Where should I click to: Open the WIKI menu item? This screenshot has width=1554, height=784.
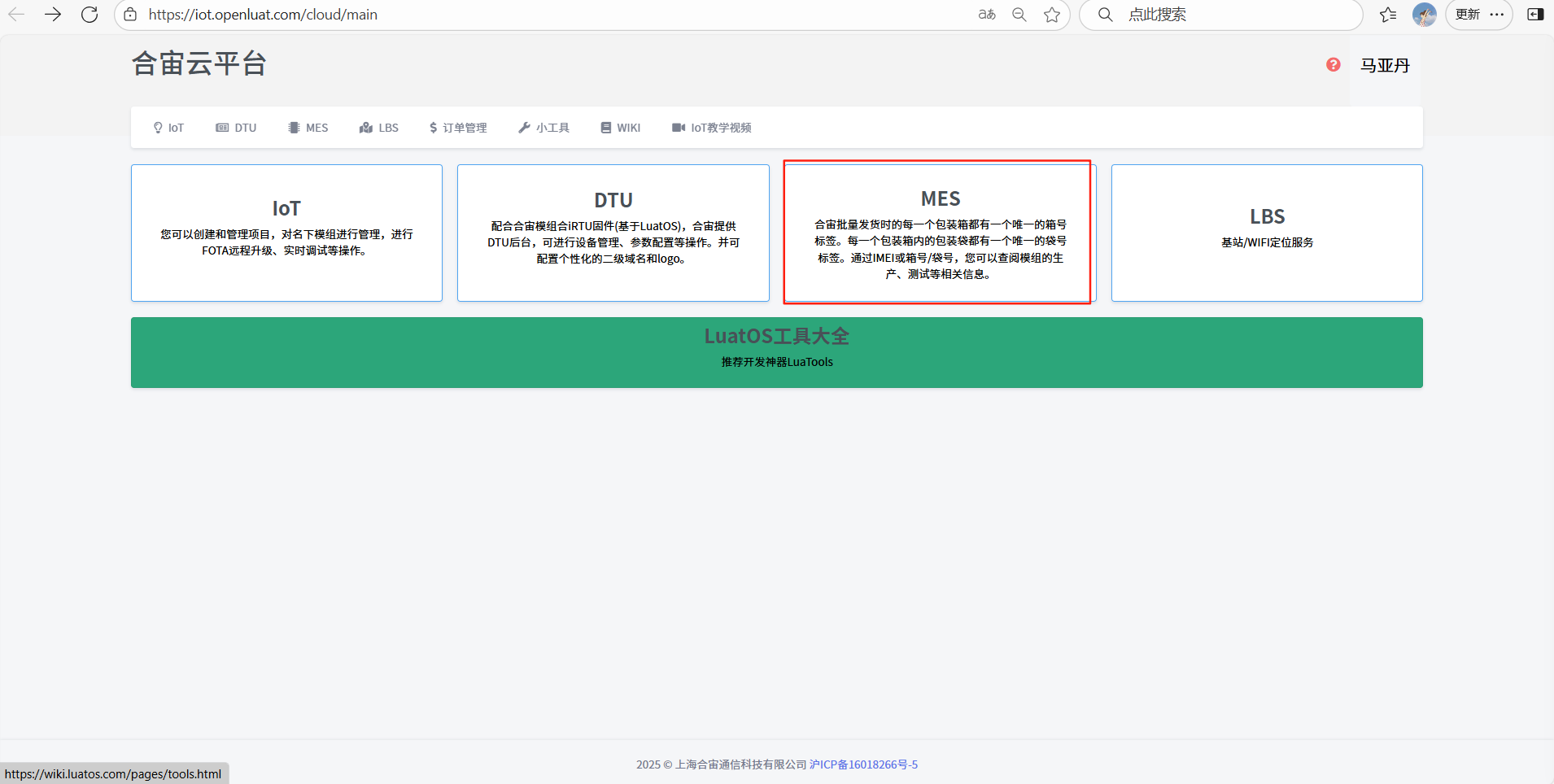point(621,128)
